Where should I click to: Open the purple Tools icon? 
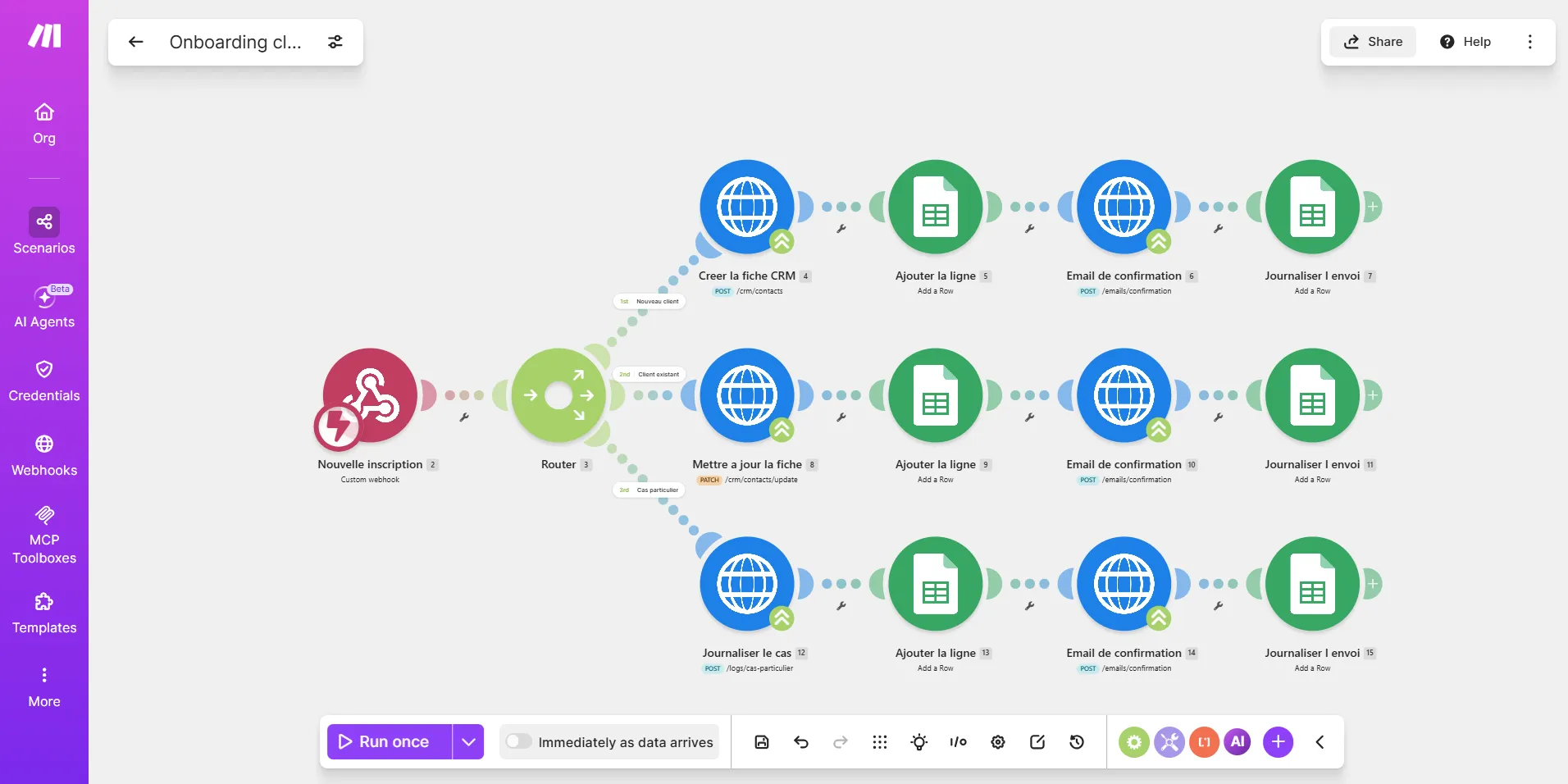click(x=1169, y=742)
